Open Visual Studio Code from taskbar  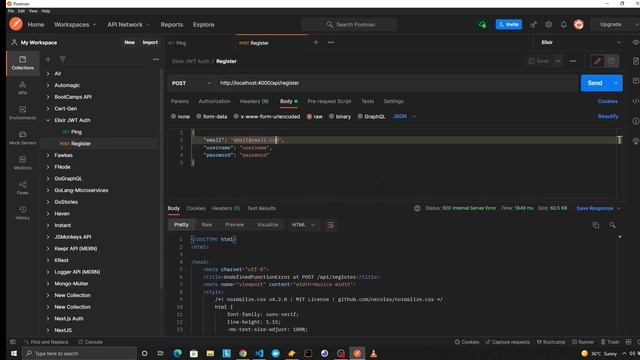click(259, 353)
